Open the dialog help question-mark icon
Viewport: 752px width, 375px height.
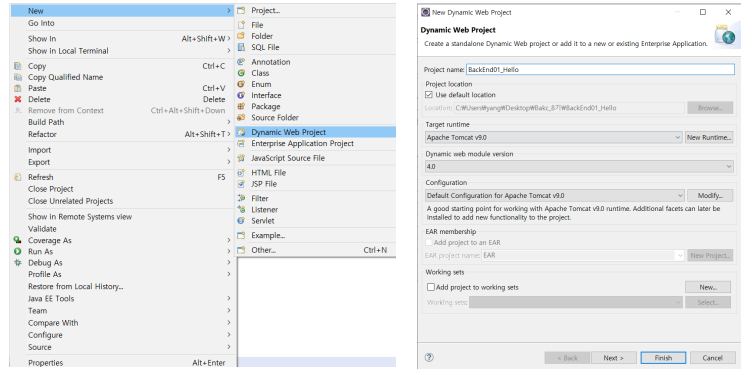429,357
